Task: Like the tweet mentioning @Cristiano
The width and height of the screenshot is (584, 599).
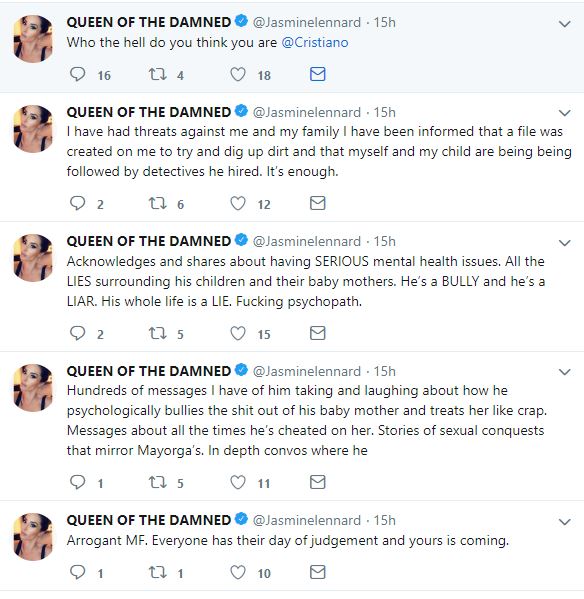Action: tap(238, 74)
